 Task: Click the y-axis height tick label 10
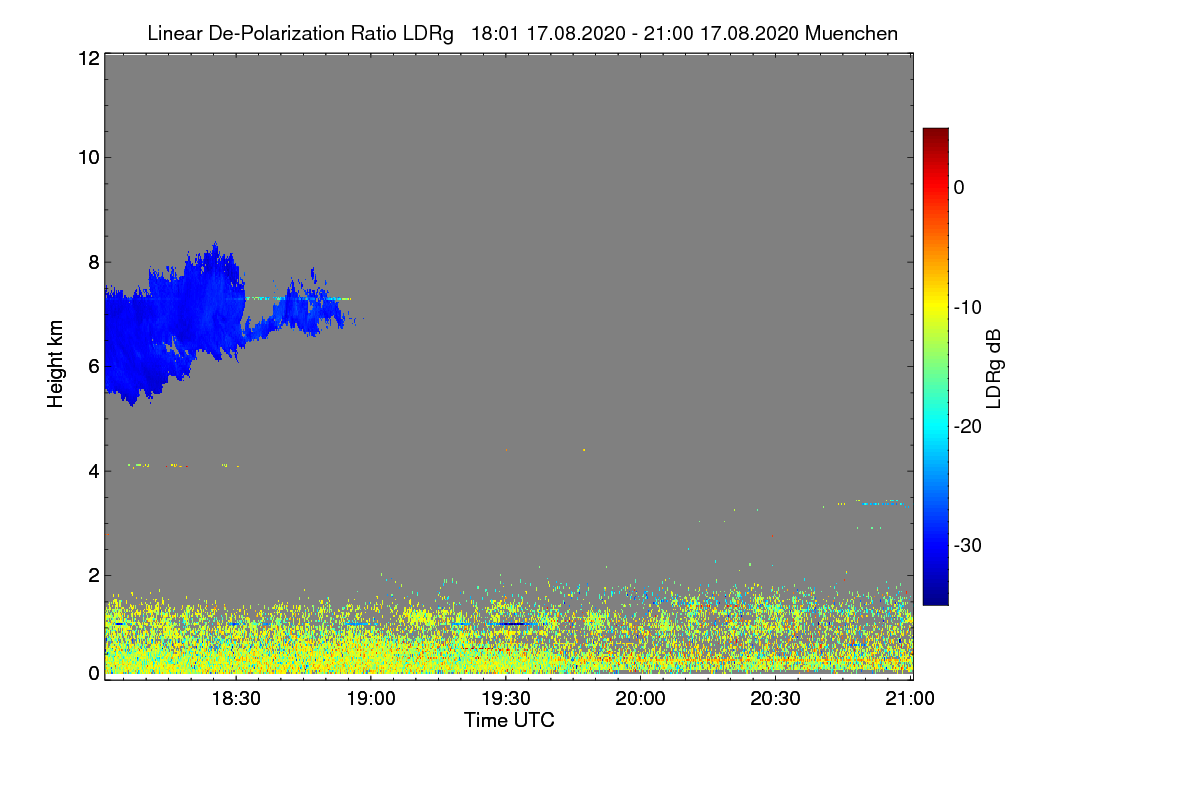pos(88,157)
